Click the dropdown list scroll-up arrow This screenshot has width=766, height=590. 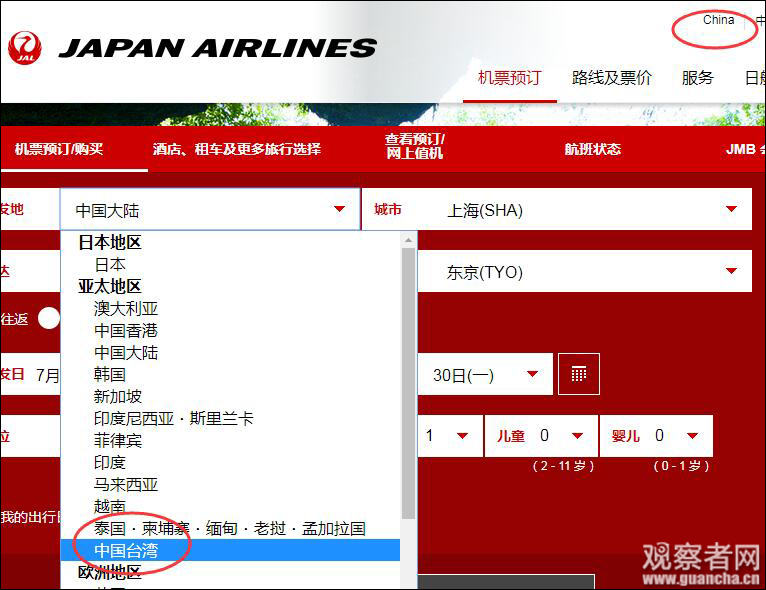click(408, 240)
